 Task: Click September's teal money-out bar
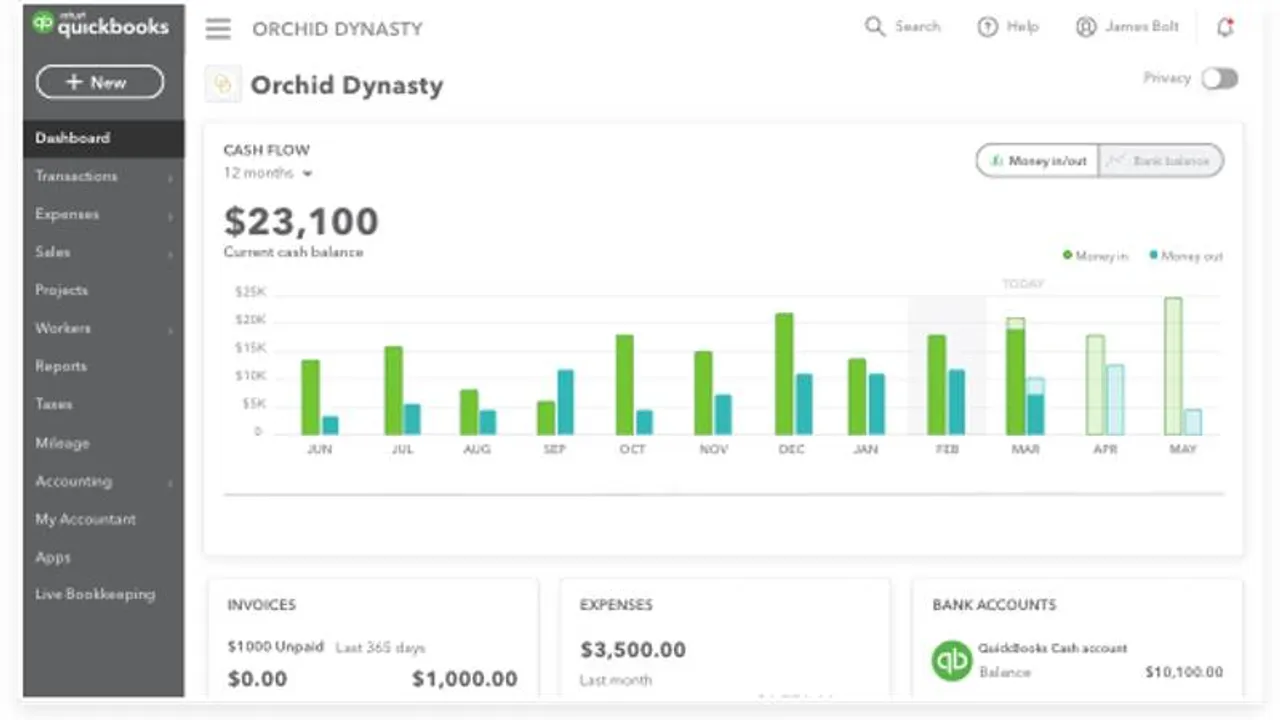tap(565, 402)
